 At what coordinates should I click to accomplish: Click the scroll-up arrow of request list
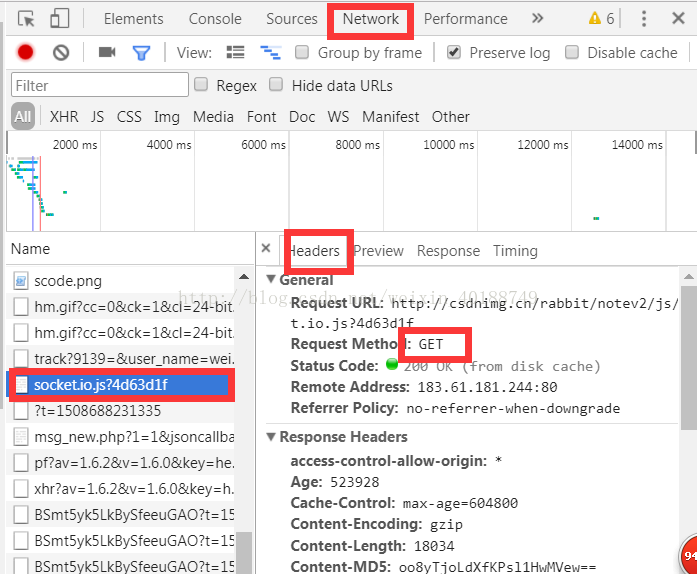(244, 277)
